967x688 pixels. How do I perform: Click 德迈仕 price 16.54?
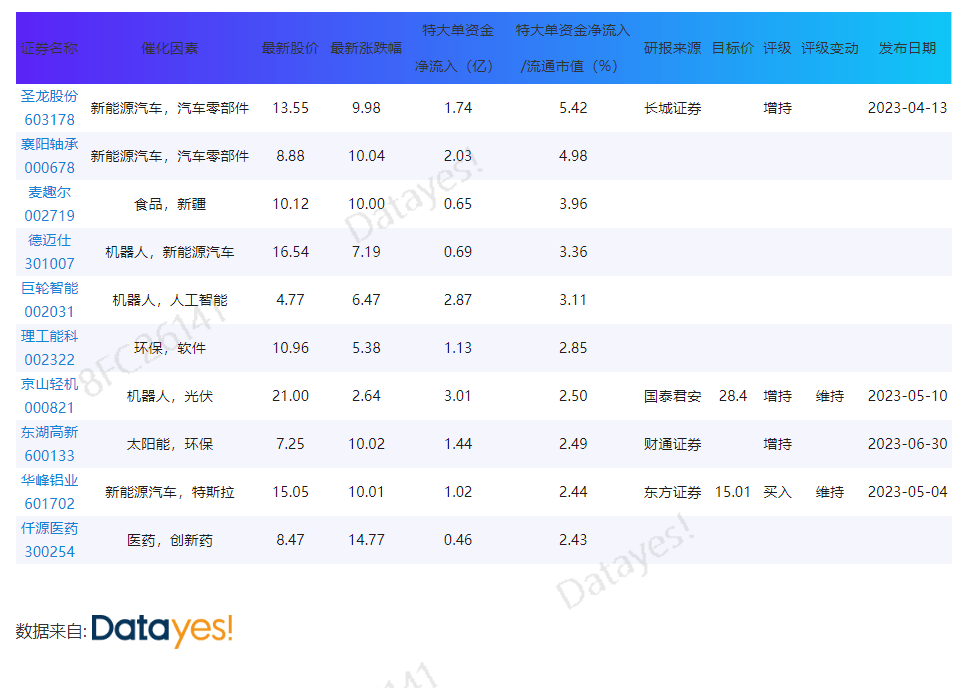290,252
